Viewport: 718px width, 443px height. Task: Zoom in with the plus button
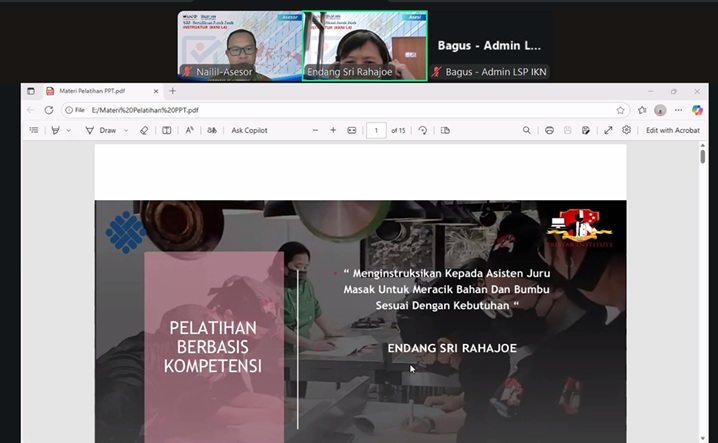point(333,130)
